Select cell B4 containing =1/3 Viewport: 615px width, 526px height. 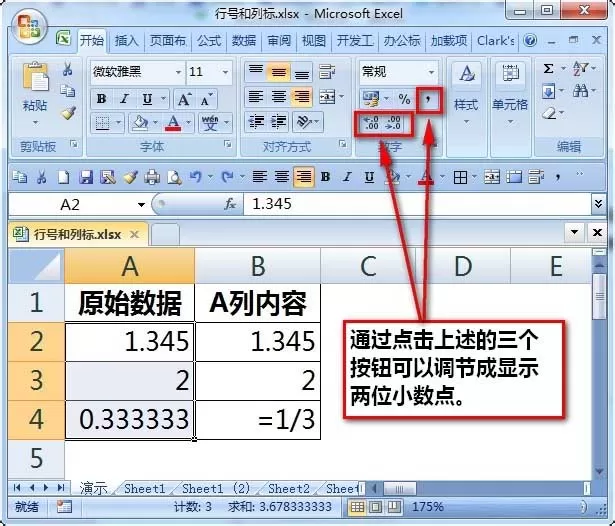(258, 419)
